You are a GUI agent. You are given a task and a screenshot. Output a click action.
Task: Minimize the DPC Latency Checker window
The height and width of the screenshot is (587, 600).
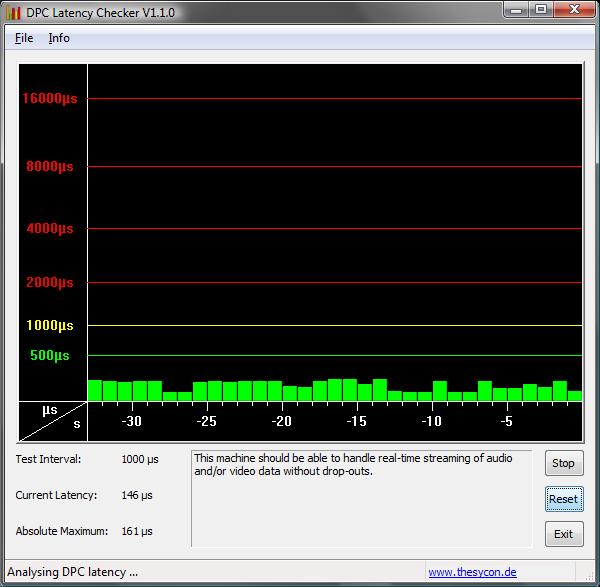click(x=516, y=10)
